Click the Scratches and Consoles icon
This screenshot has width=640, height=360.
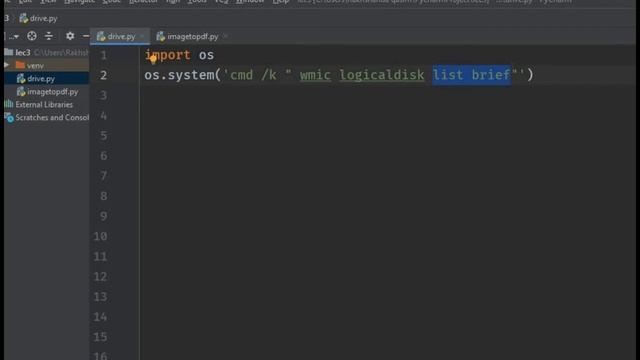(9, 118)
